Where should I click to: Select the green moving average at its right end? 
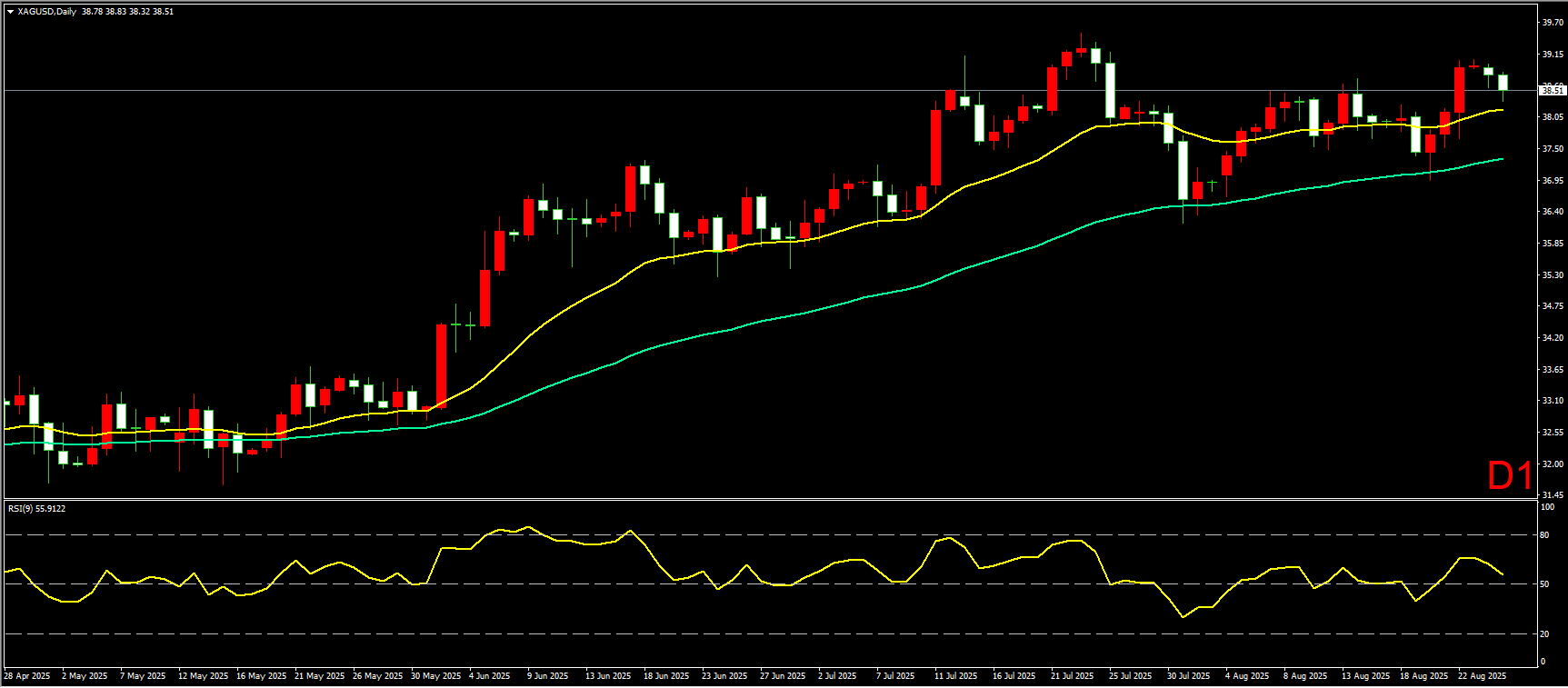(1500, 159)
